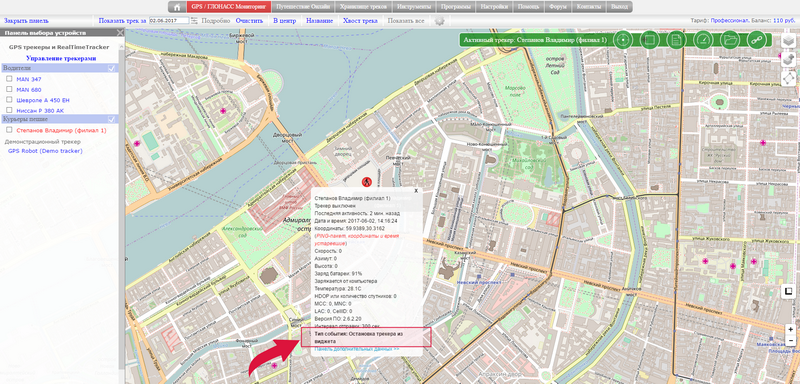The image size is (800, 384).
Task: Open the date picker beside track date field
Action: [x=194, y=21]
